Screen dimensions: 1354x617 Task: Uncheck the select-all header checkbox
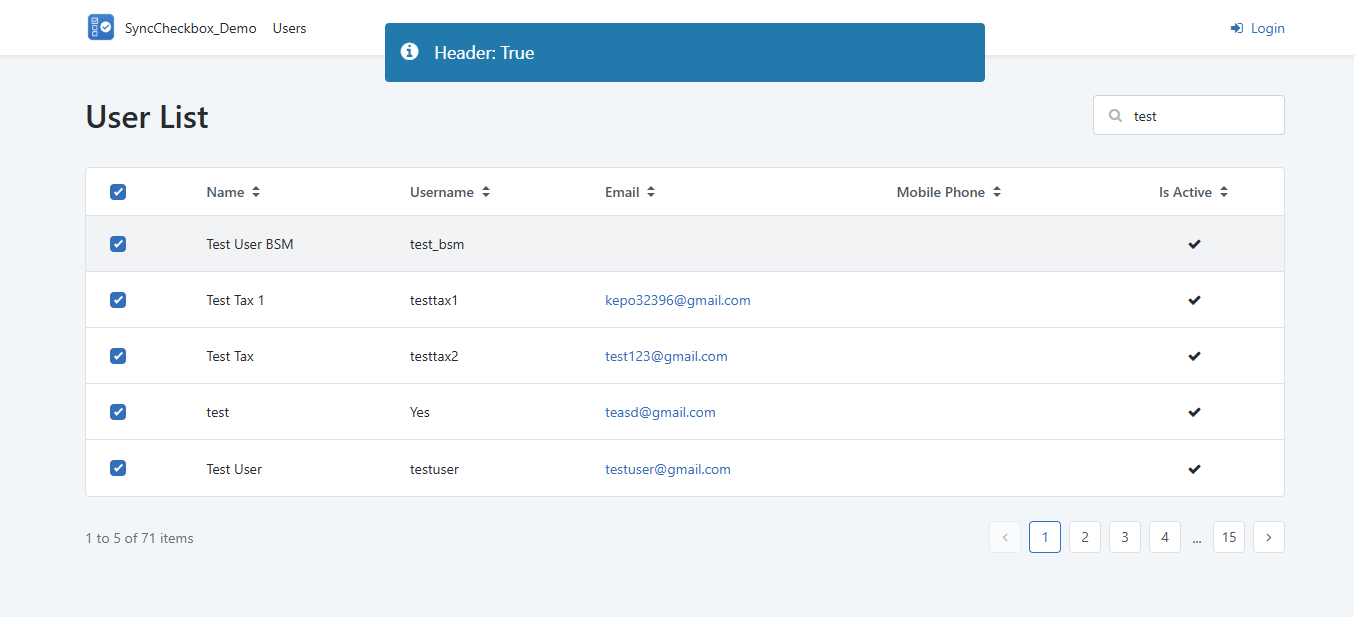118,192
